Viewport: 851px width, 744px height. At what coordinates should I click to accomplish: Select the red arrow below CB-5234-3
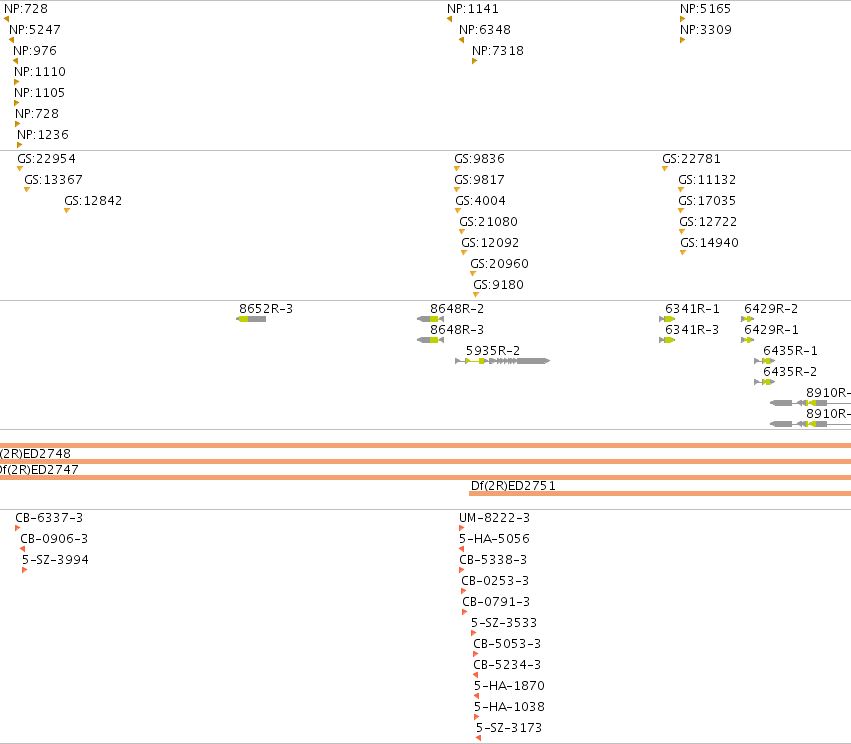tap(475, 675)
